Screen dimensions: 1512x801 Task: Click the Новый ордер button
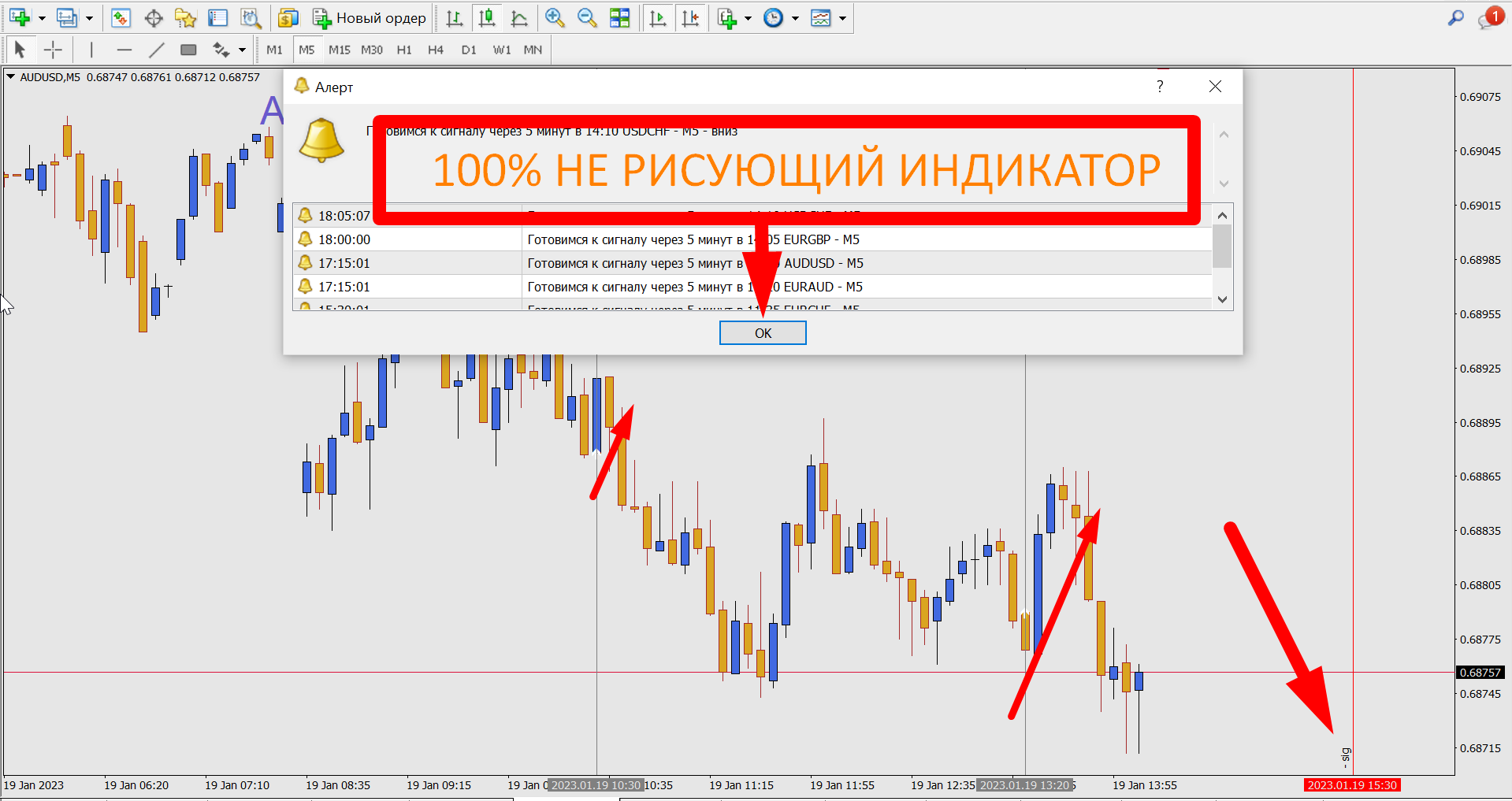[370, 17]
